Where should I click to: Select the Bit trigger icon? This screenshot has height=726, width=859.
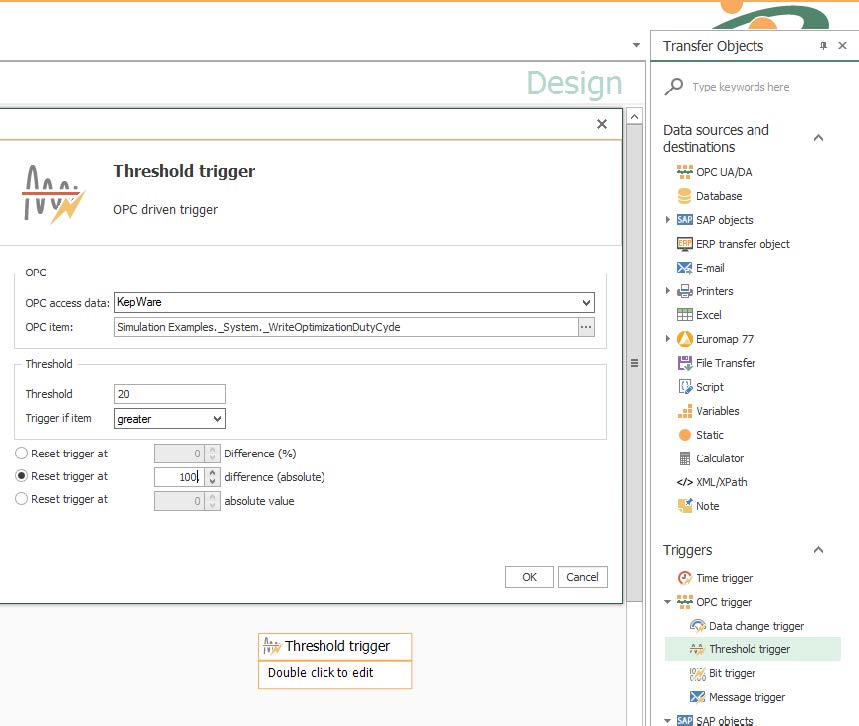(x=697, y=673)
